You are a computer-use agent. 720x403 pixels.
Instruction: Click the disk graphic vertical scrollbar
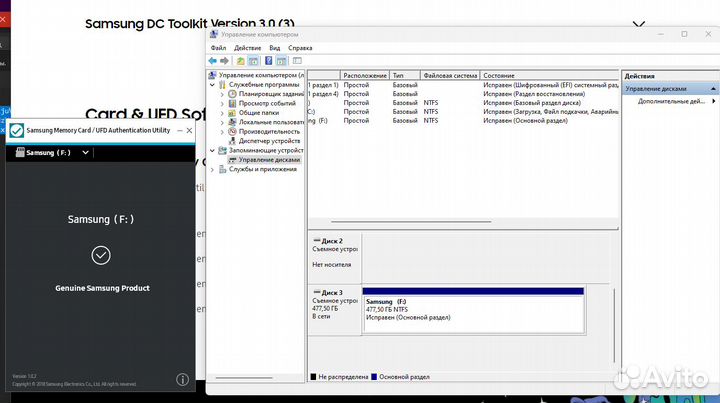point(614,326)
